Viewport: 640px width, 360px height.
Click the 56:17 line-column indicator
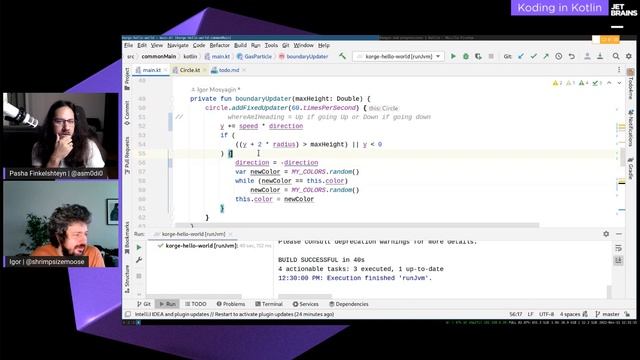pos(516,314)
